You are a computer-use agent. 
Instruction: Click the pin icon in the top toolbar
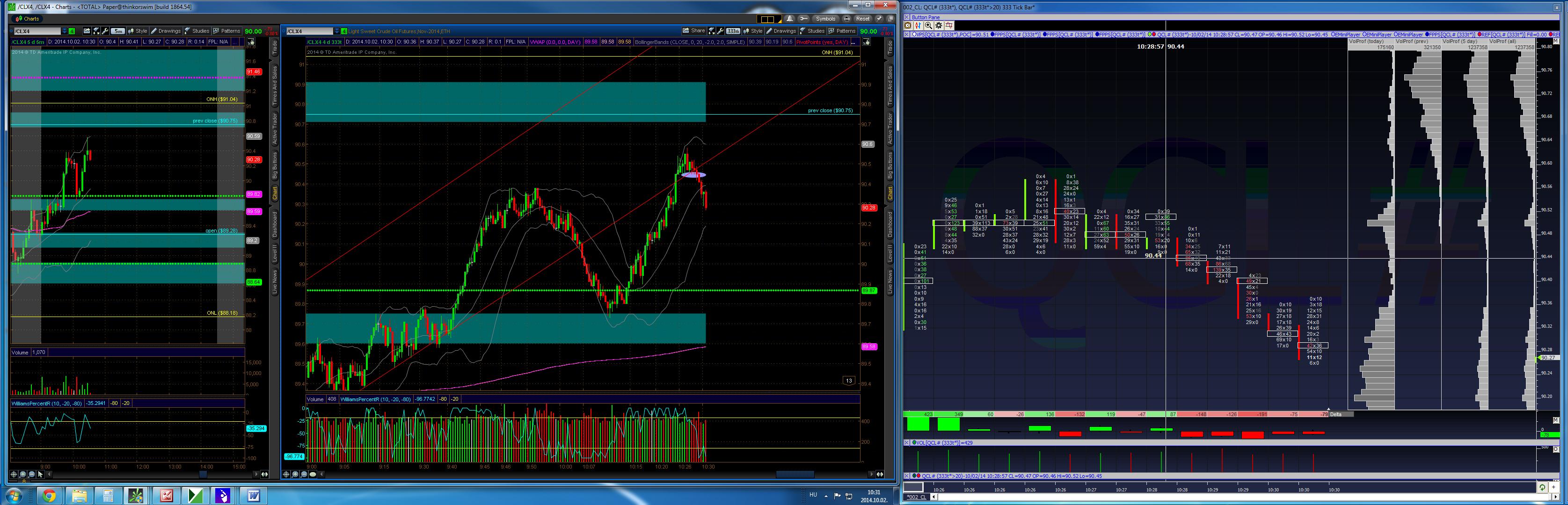[879, 19]
